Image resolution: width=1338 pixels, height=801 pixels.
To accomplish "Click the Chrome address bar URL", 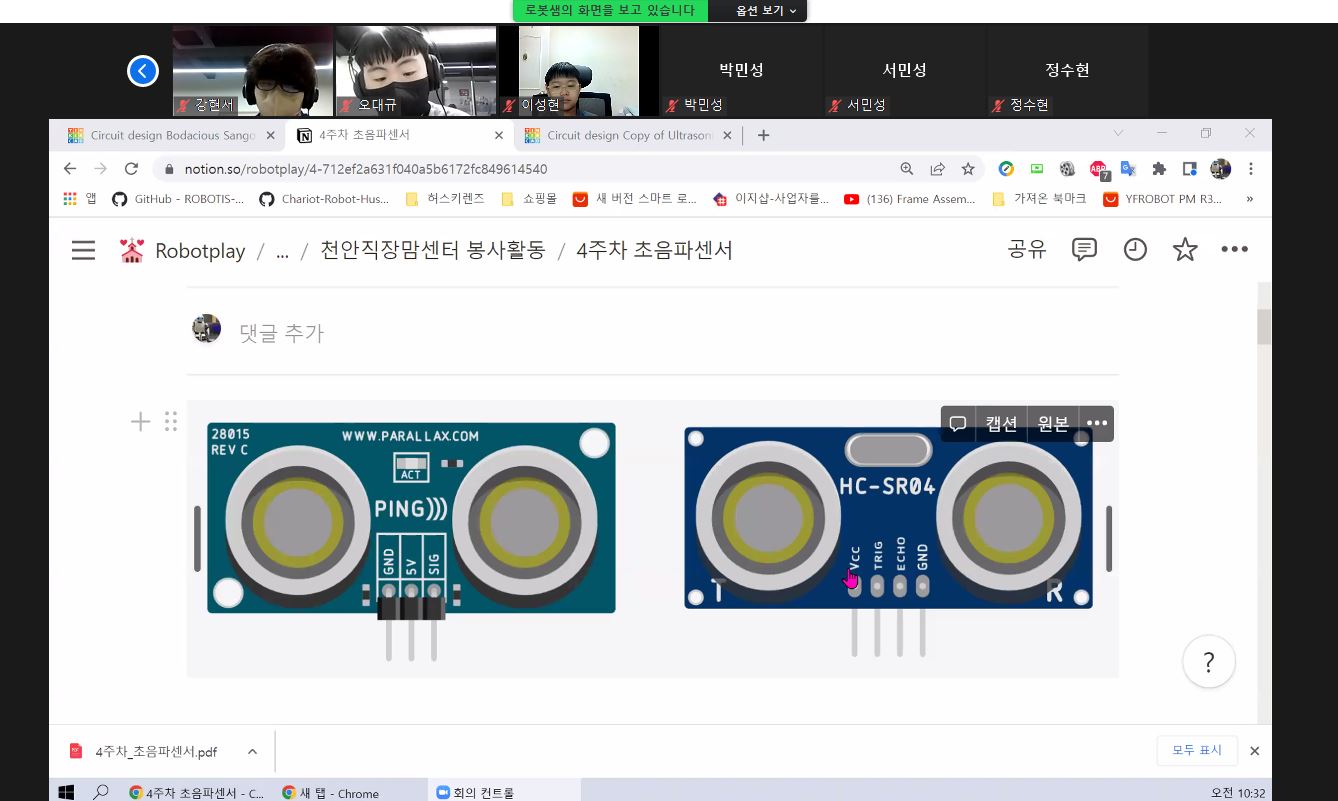I will pos(365,169).
